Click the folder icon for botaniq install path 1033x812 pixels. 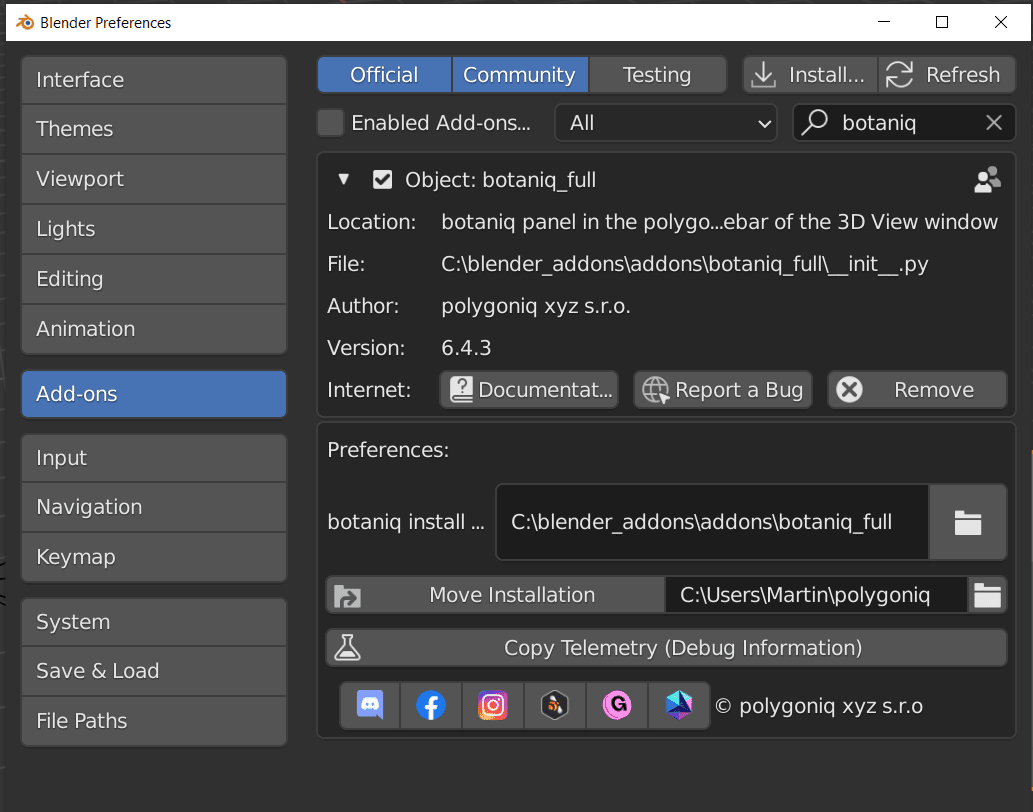(x=968, y=522)
